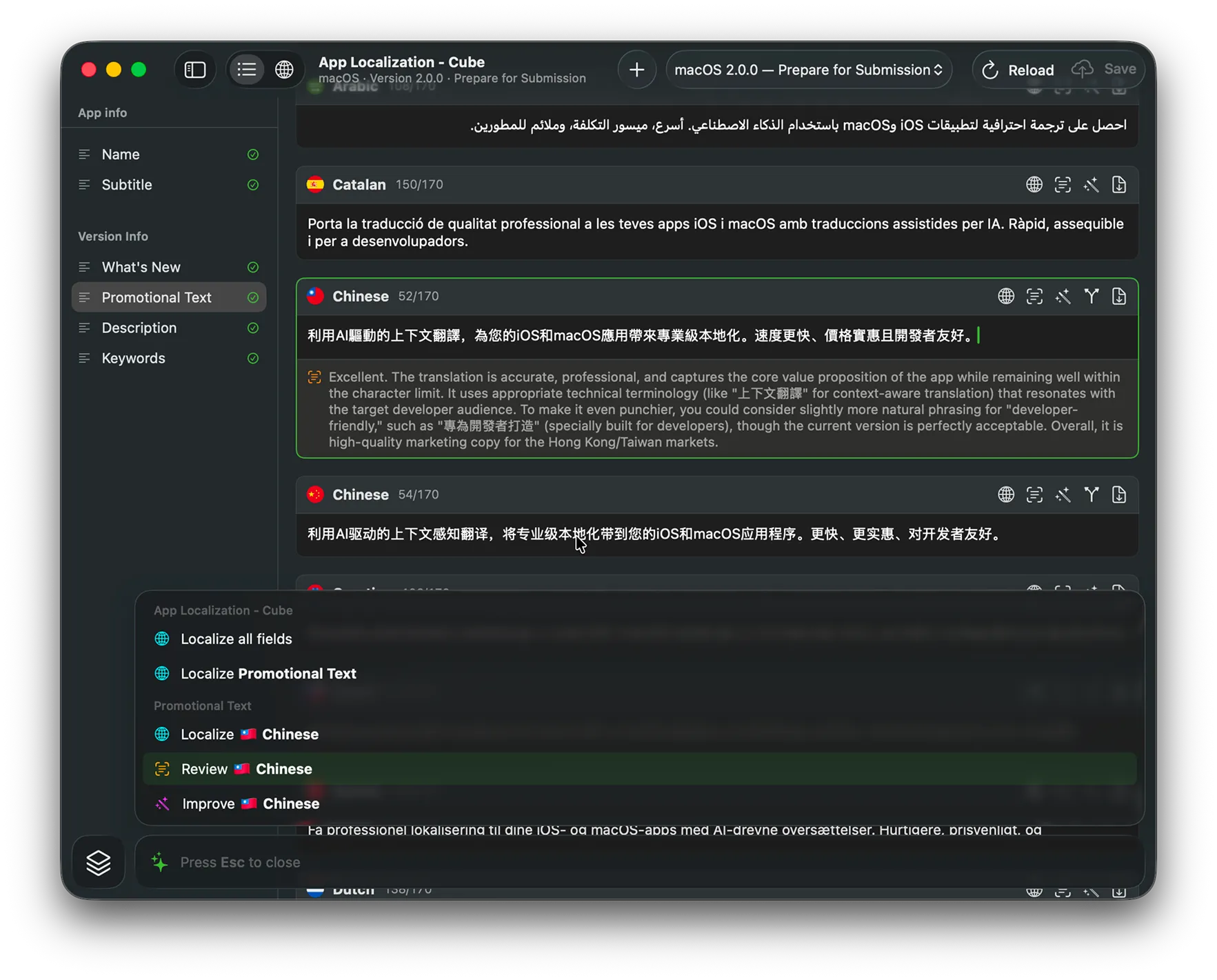1217x980 pixels.
Task: Select Improve Chinese command
Action: pos(250,803)
